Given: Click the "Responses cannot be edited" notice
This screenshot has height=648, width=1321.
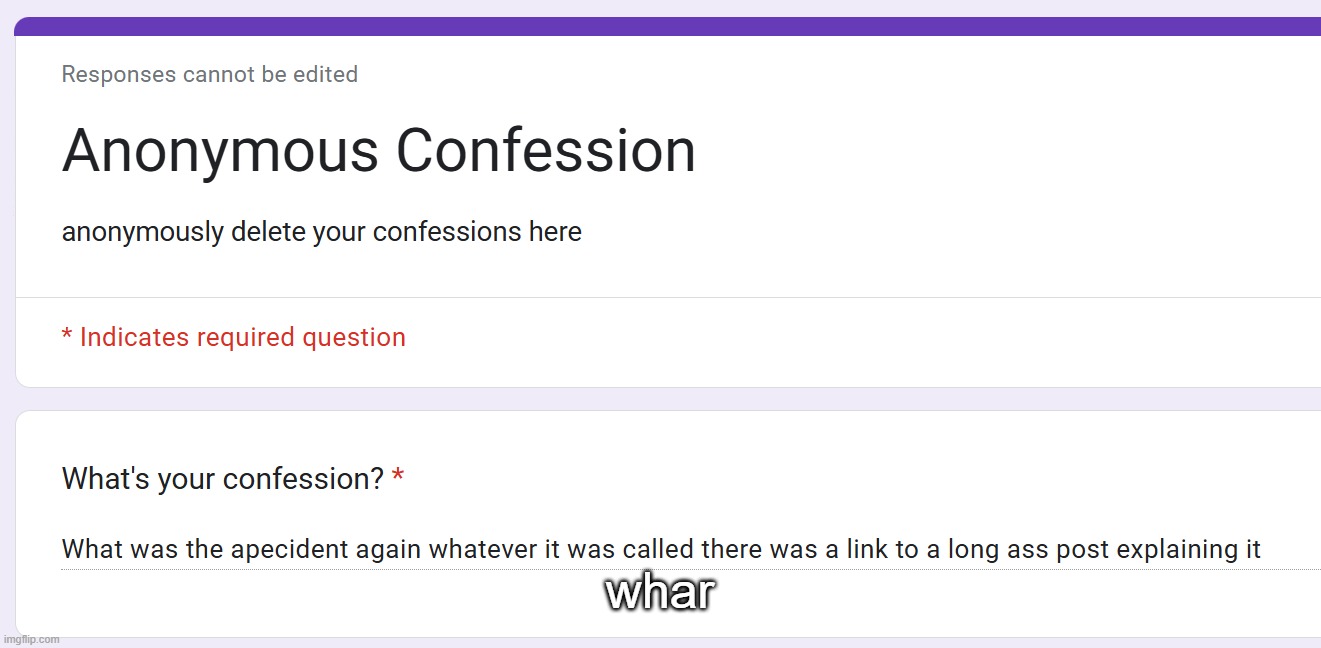Looking at the screenshot, I should [x=210, y=74].
